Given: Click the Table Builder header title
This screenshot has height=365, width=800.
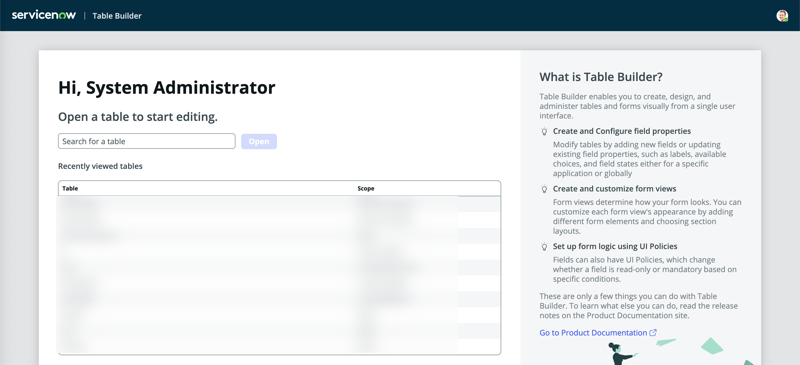Looking at the screenshot, I should [x=117, y=16].
